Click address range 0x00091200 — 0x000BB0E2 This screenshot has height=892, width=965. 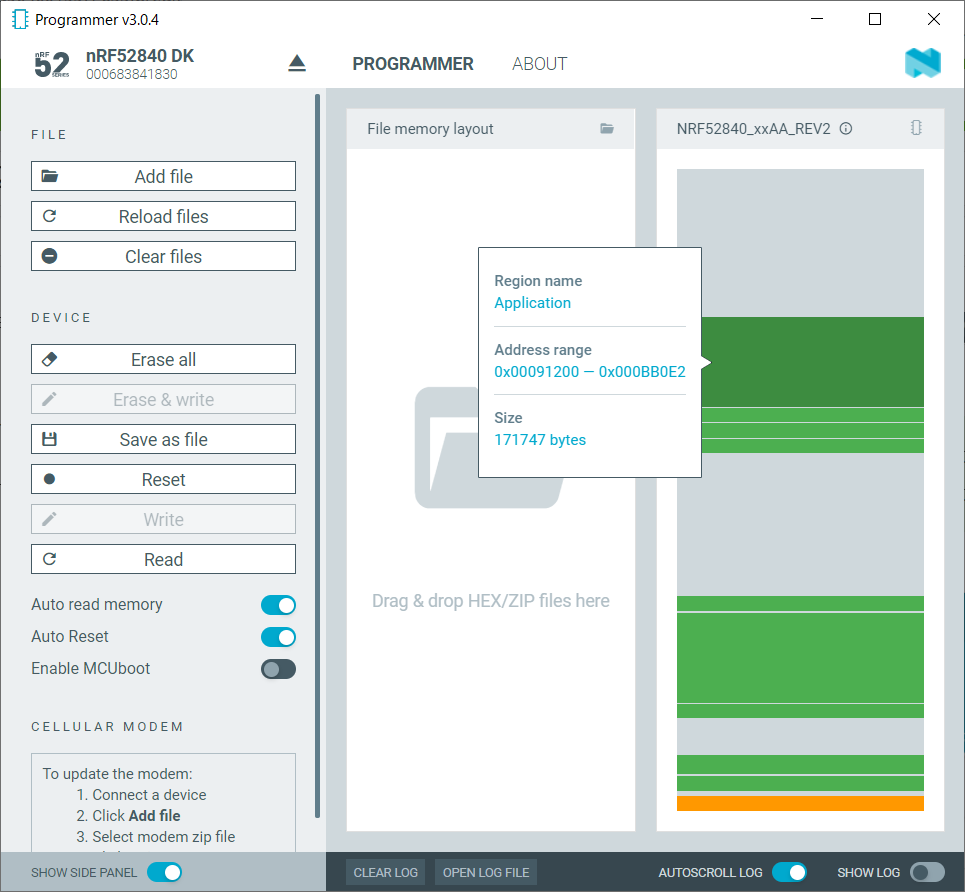pyautogui.click(x=590, y=372)
